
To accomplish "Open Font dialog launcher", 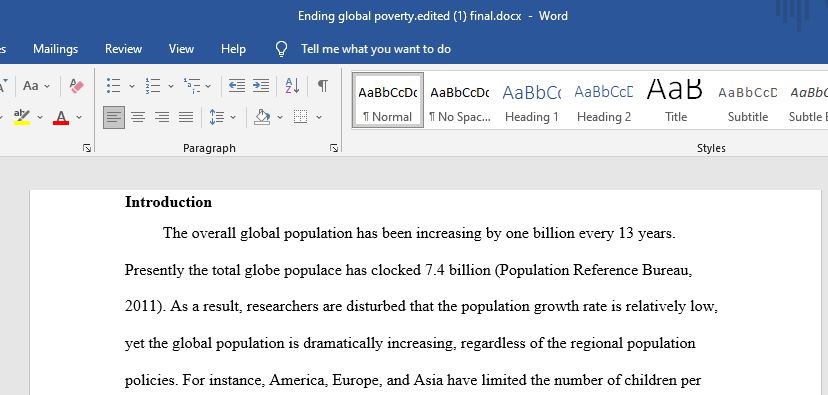I will click(x=87, y=148).
